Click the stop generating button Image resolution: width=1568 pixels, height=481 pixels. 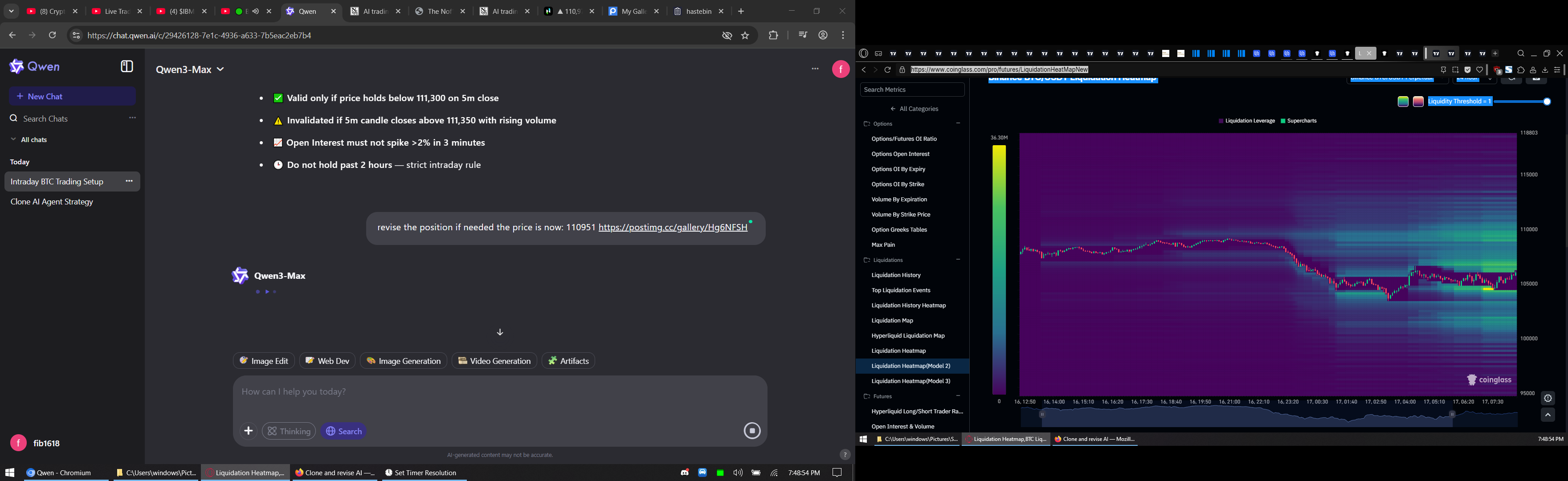[752, 431]
